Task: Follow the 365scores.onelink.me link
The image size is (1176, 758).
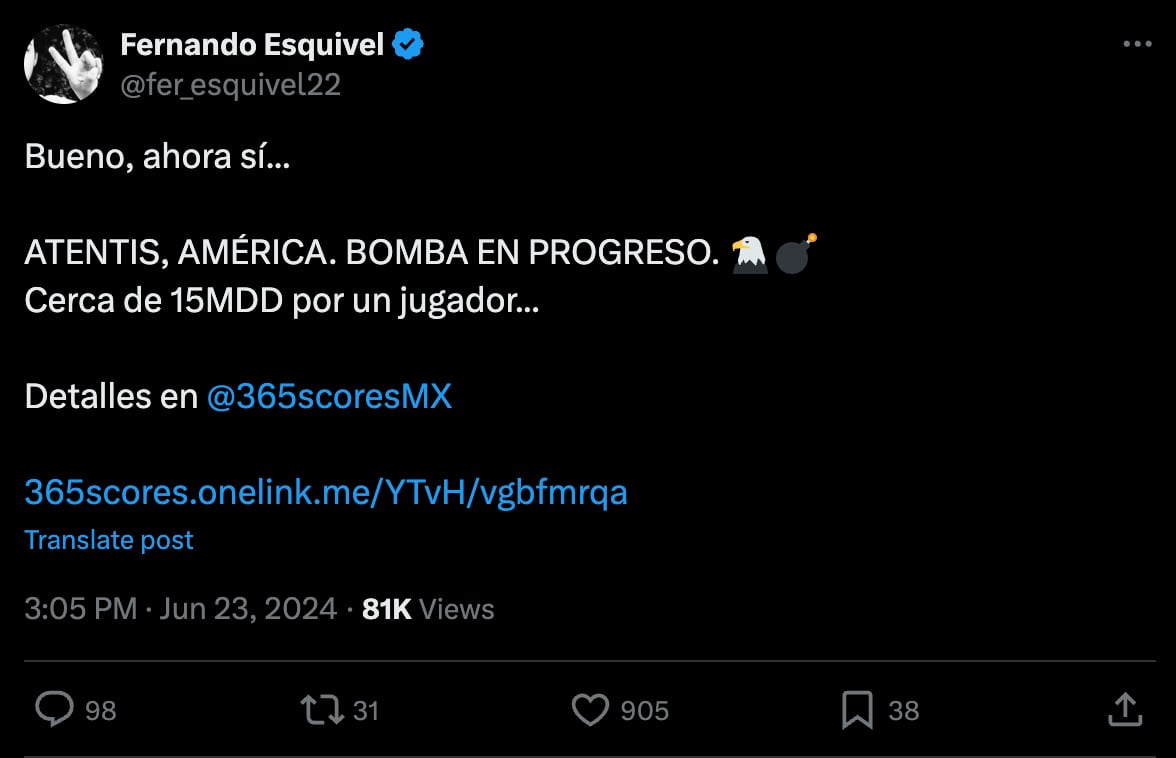Action: click(326, 493)
